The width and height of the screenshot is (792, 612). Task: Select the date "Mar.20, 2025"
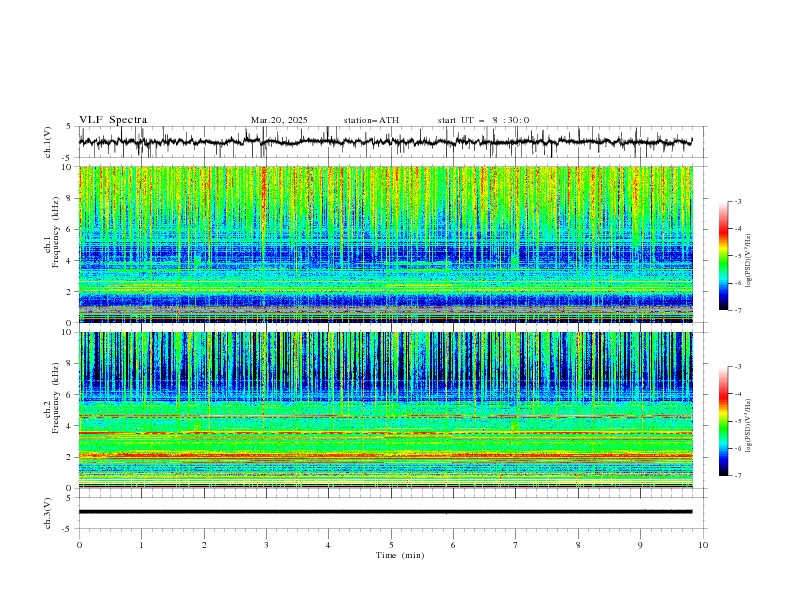tap(279, 120)
